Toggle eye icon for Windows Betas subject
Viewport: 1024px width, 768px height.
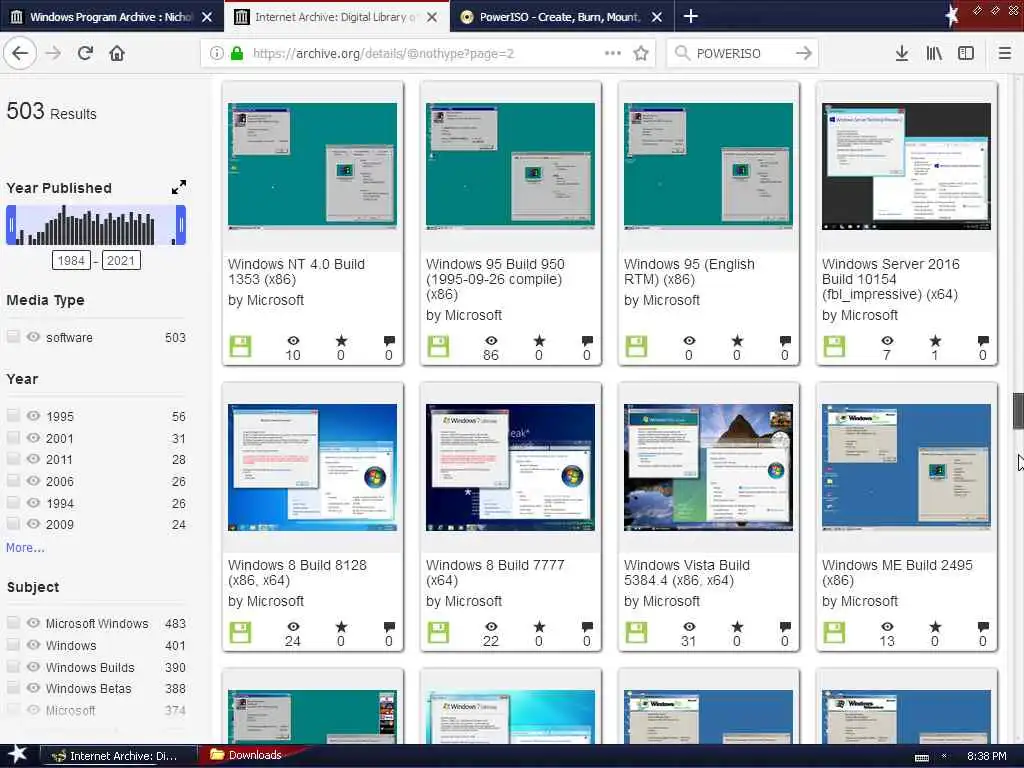point(33,688)
